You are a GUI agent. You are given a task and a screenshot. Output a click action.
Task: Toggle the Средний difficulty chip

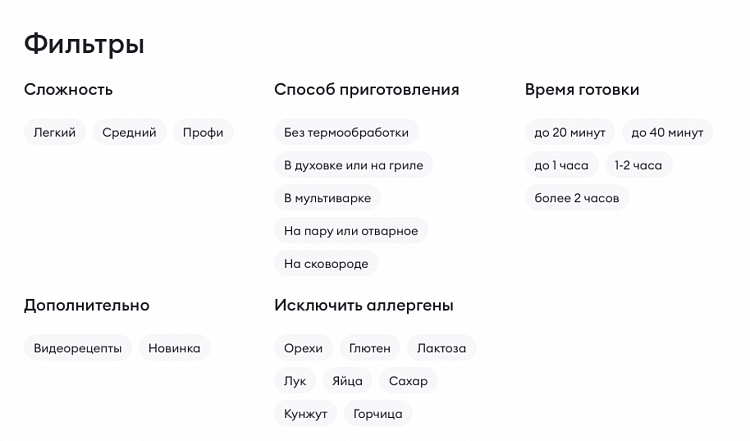pos(129,132)
